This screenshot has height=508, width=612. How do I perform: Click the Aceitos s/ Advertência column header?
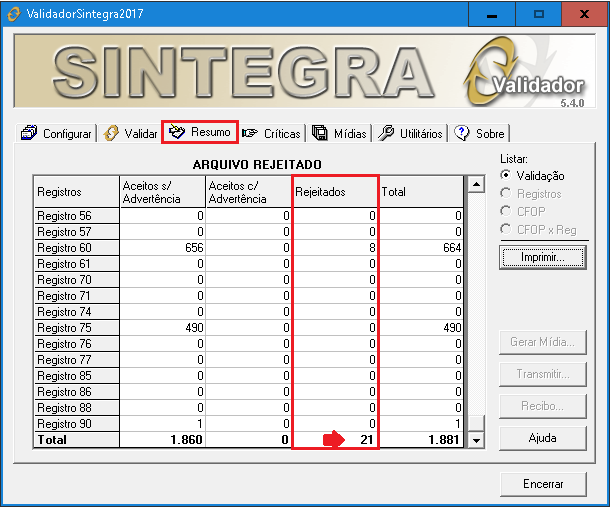point(162,192)
